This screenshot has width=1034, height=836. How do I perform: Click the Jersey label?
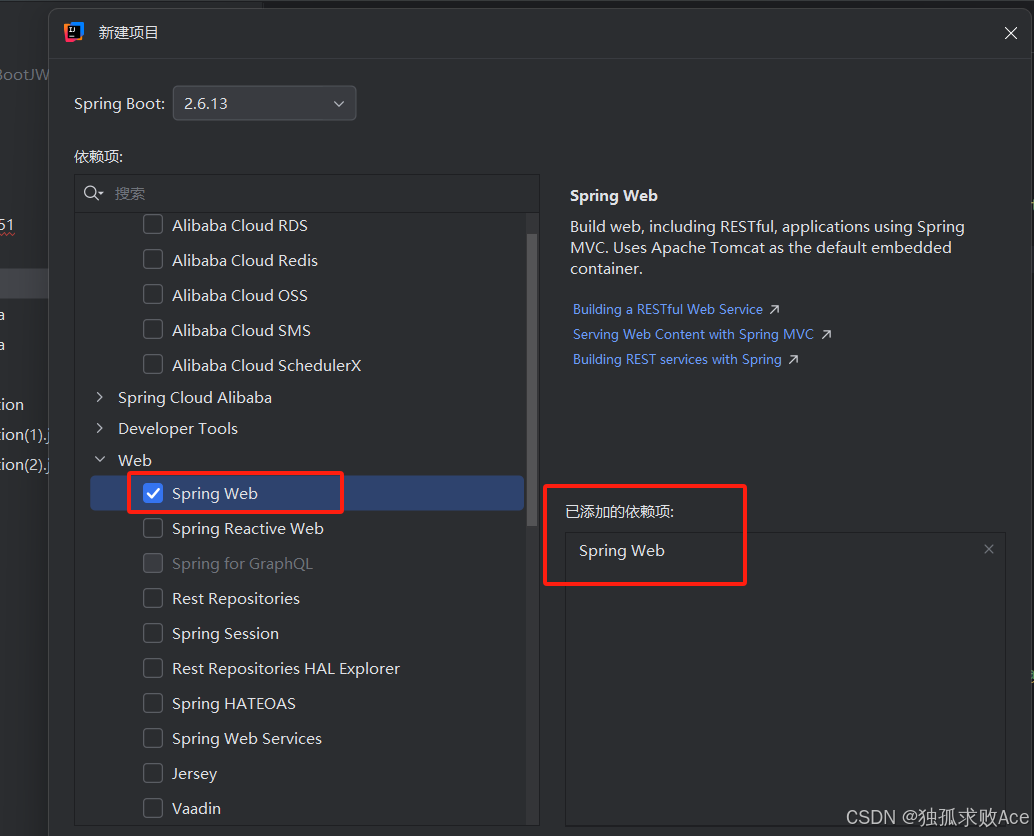(x=194, y=773)
